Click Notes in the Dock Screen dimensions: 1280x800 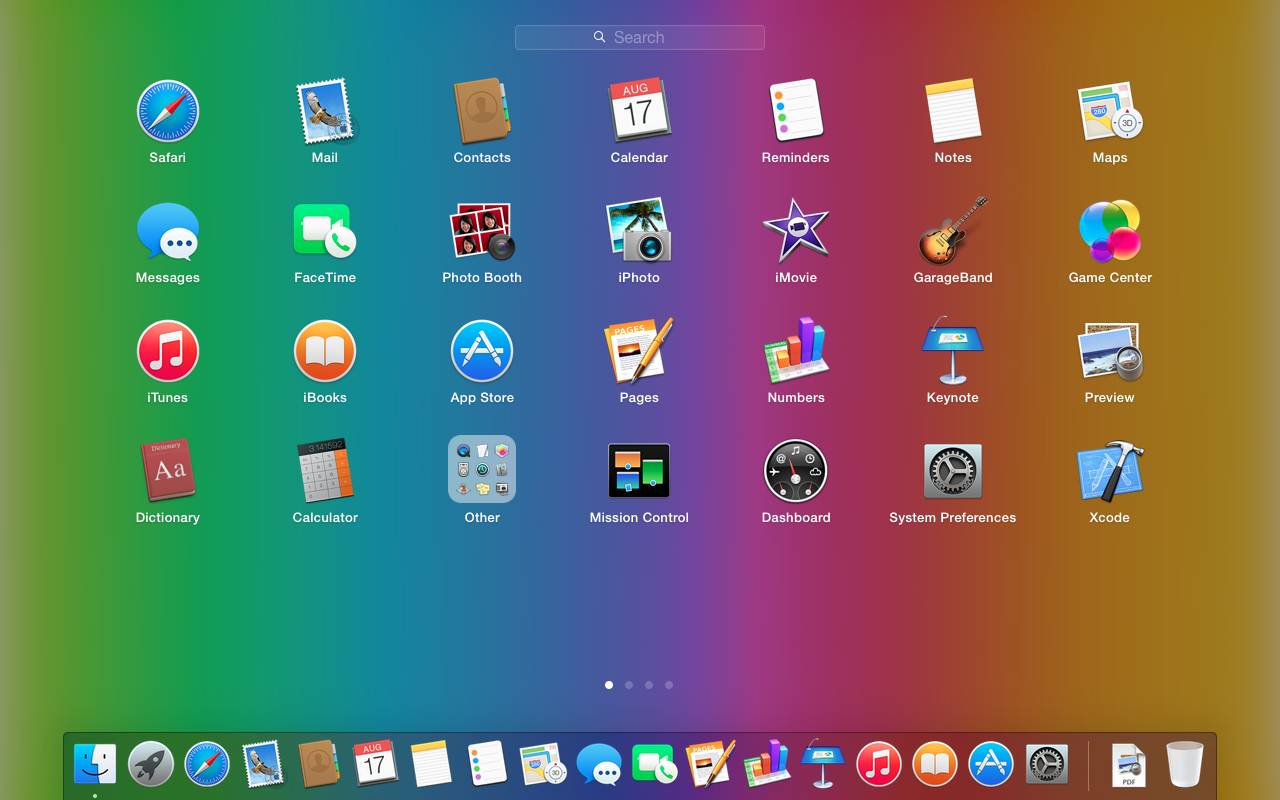click(x=431, y=765)
